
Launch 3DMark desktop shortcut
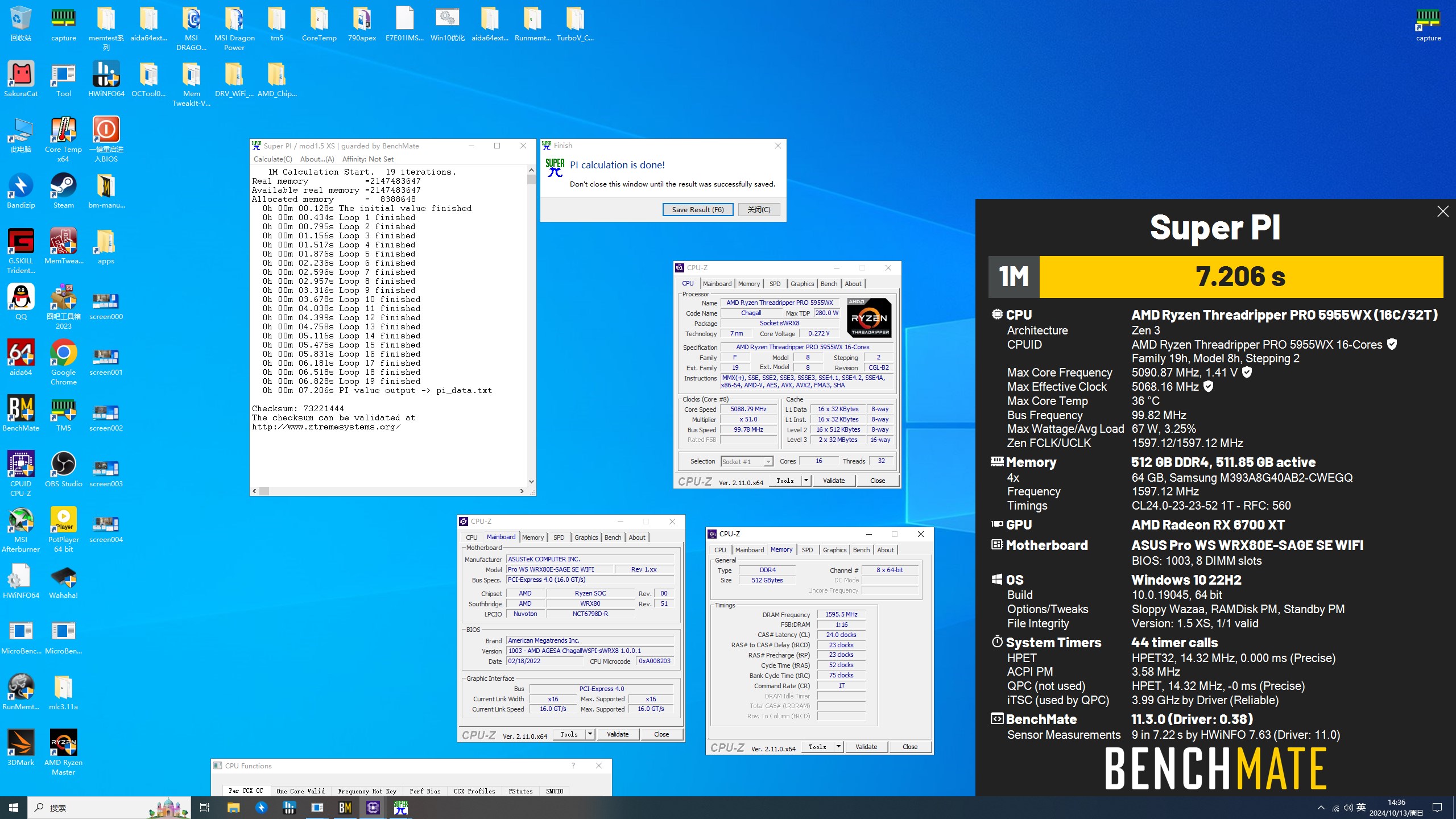coord(21,748)
